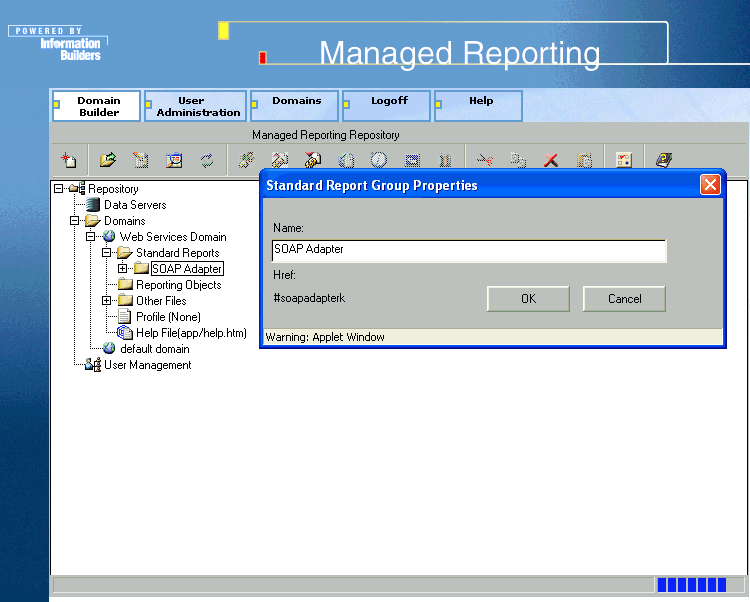The width and height of the screenshot is (750, 602).
Task: Collapse the Domains tree node
Action: pos(75,220)
